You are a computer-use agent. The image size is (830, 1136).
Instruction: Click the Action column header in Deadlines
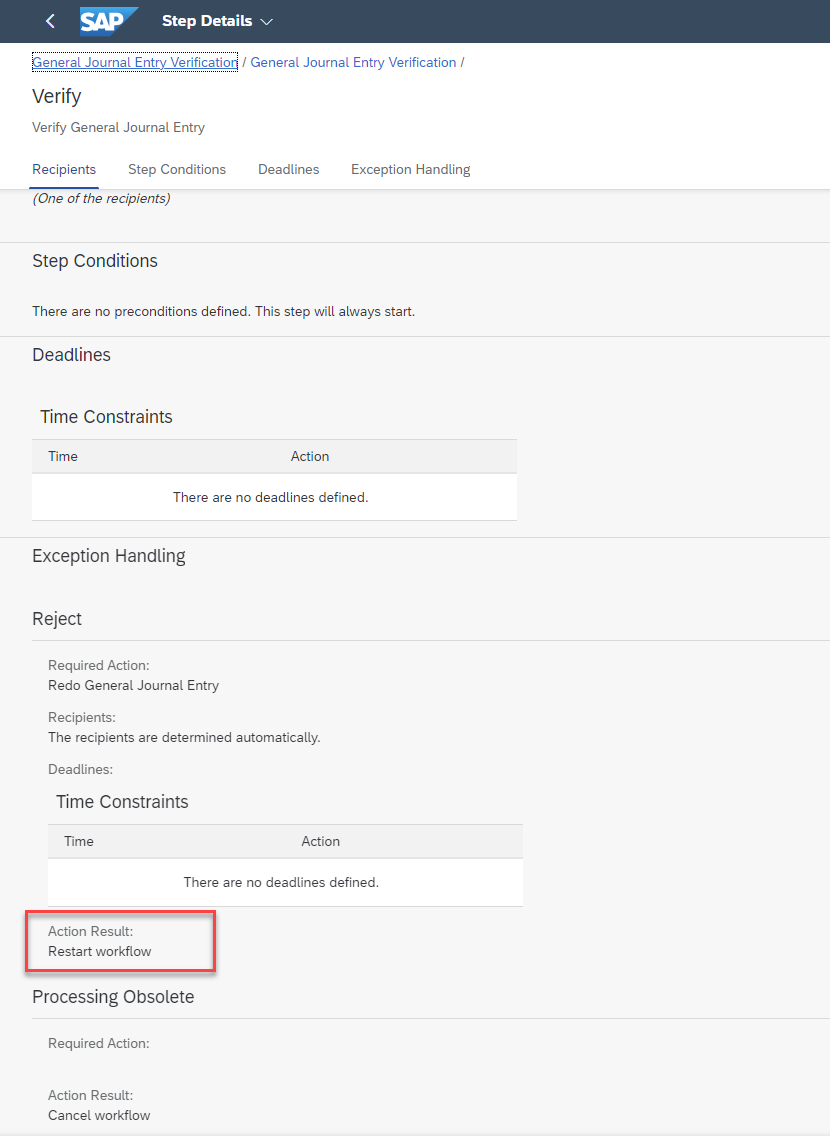point(310,456)
